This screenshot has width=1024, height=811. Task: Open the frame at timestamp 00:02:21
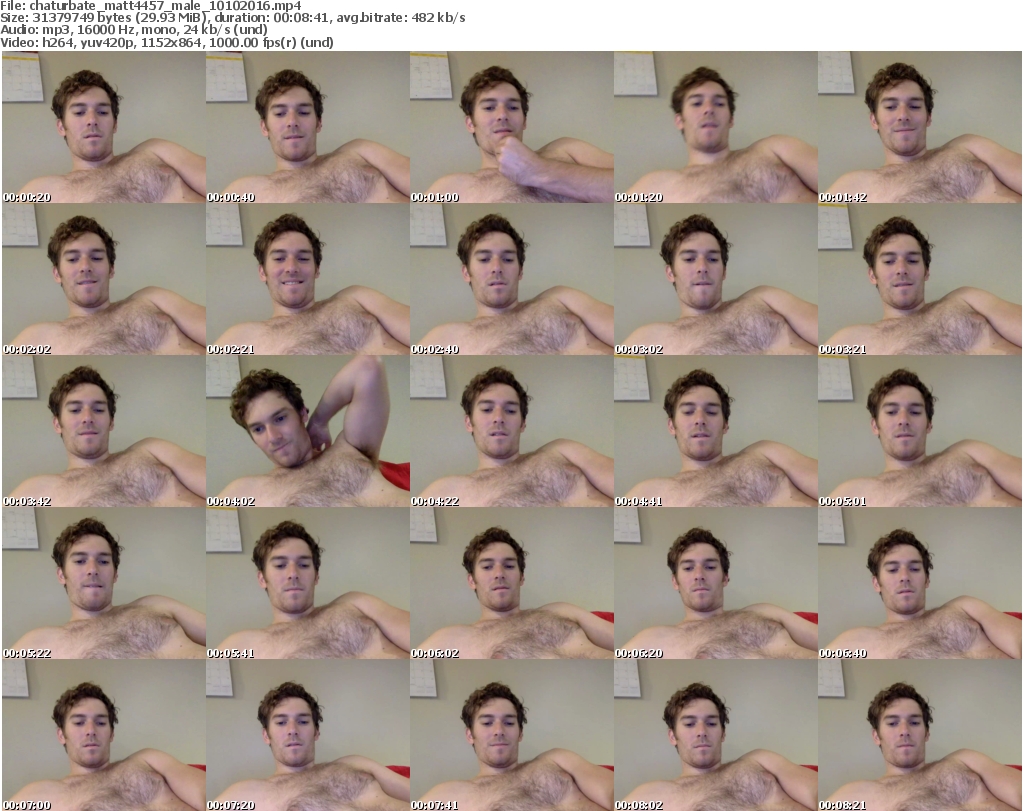coord(308,279)
